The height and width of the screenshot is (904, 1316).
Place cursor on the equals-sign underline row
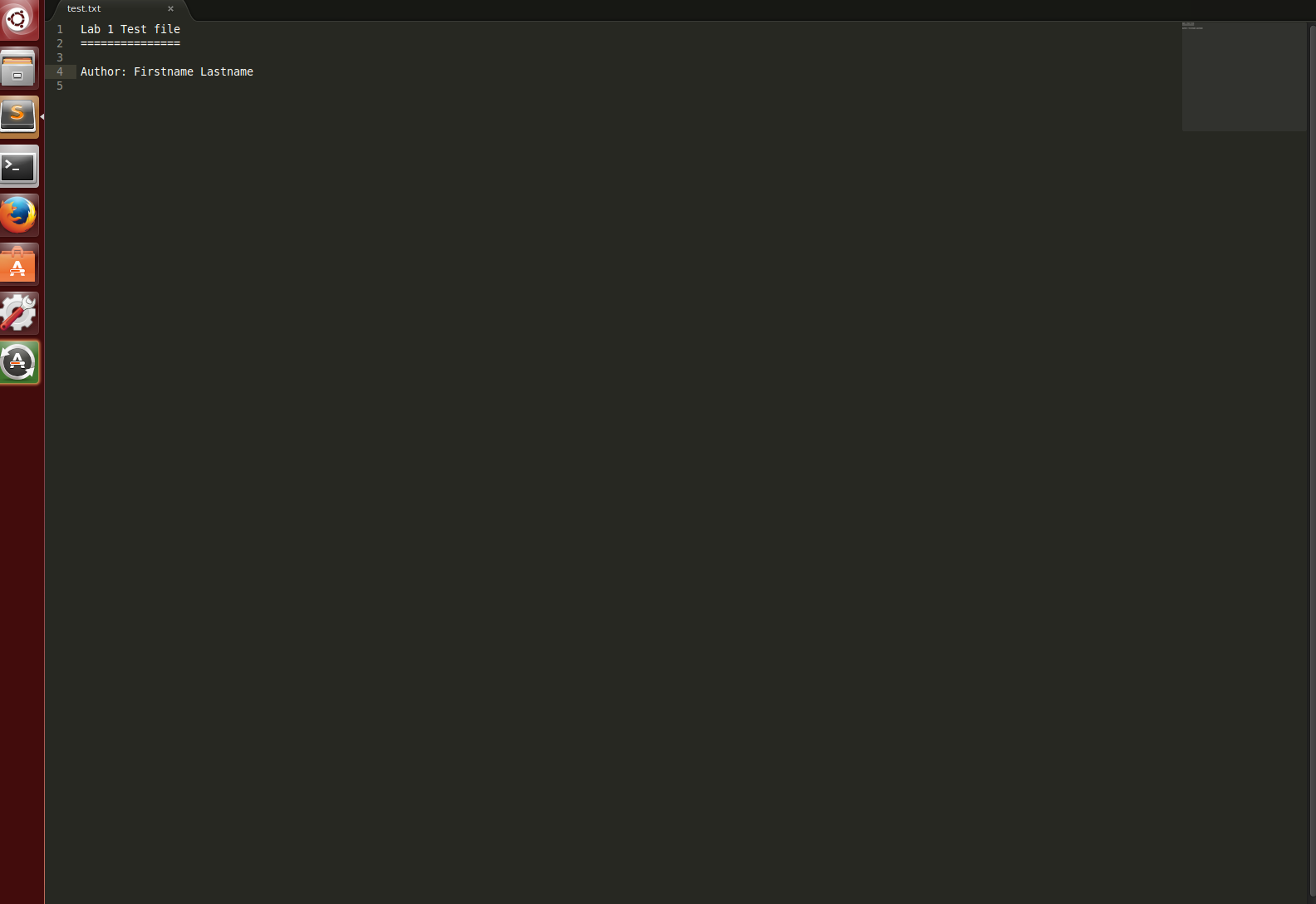pos(130,43)
